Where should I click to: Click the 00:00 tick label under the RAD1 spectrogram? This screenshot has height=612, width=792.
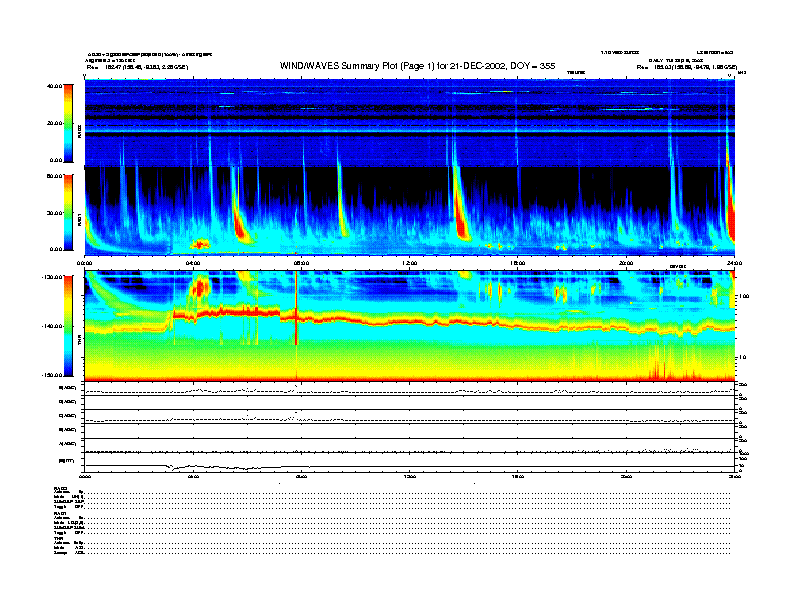click(x=84, y=263)
